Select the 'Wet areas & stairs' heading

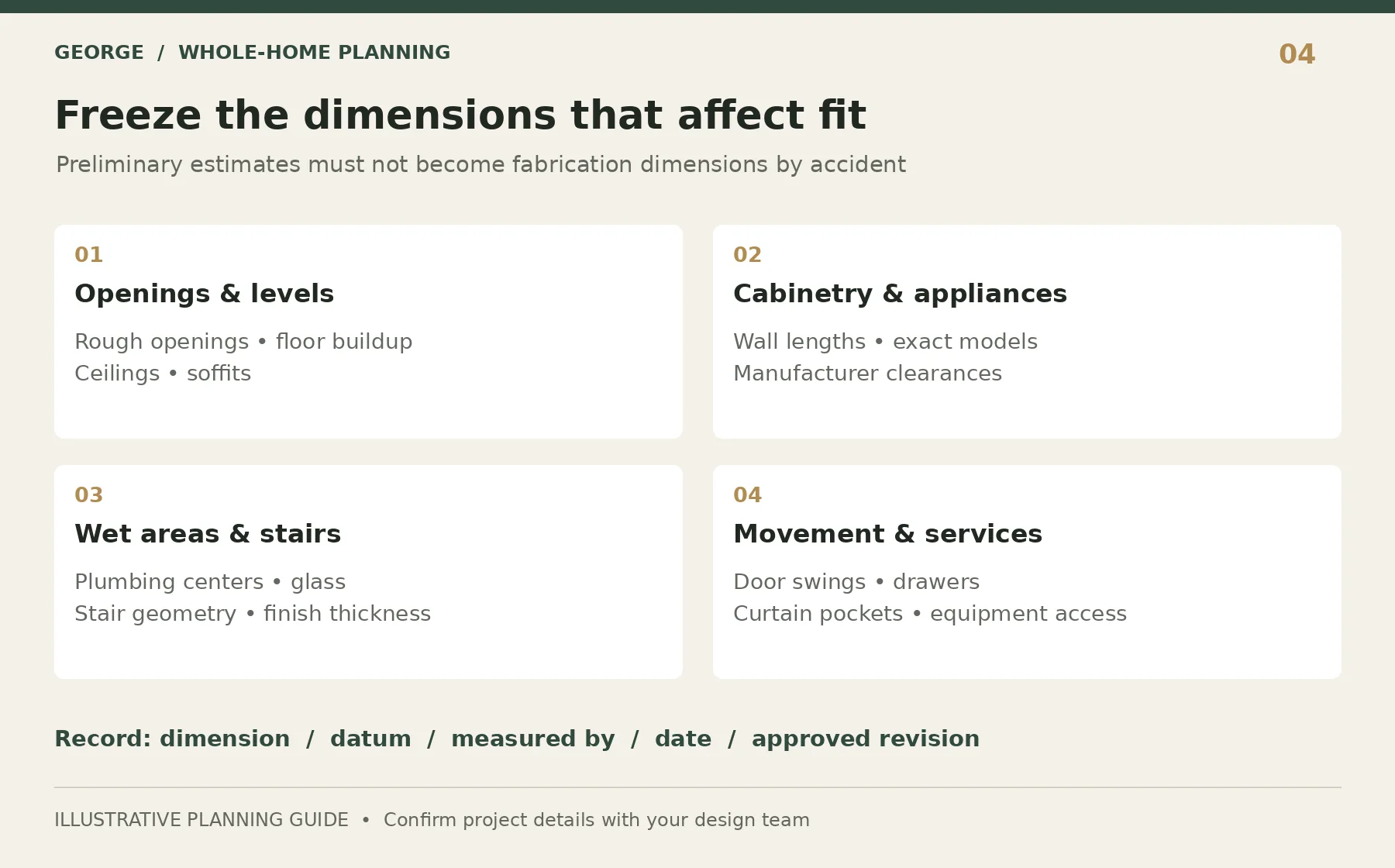[208, 534]
